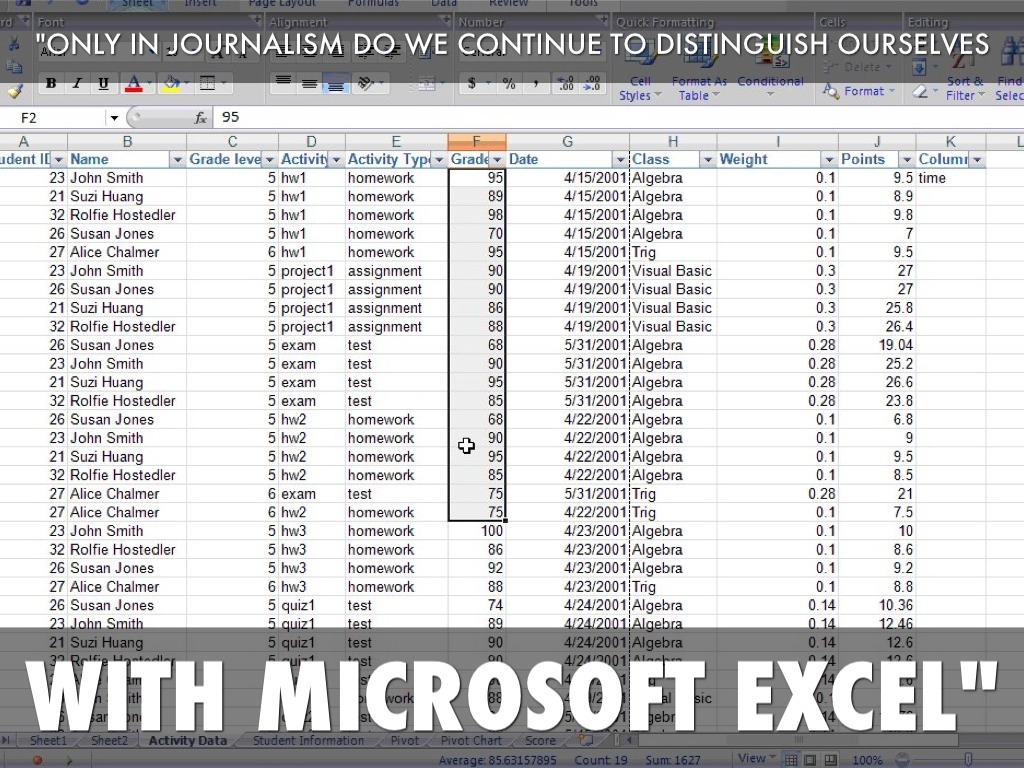The width and height of the screenshot is (1024, 768).
Task: Open the Name column filter dropdown
Action: 177,160
